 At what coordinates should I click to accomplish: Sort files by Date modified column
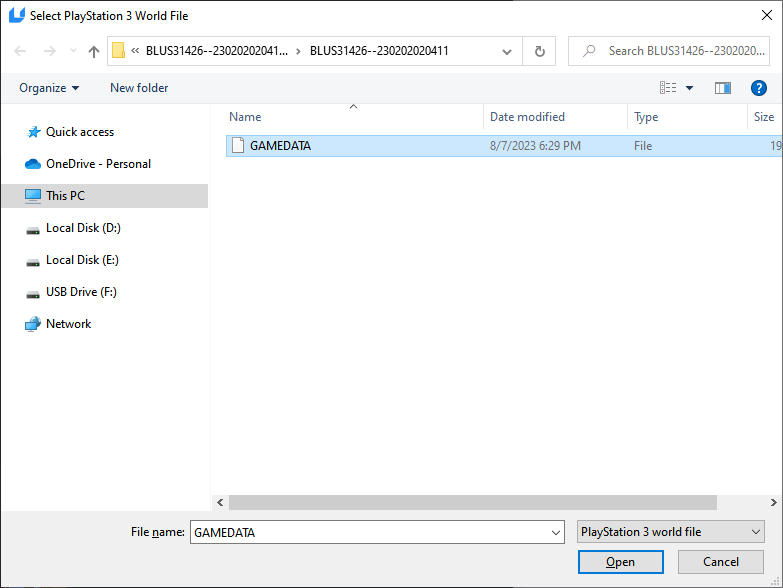(555, 116)
